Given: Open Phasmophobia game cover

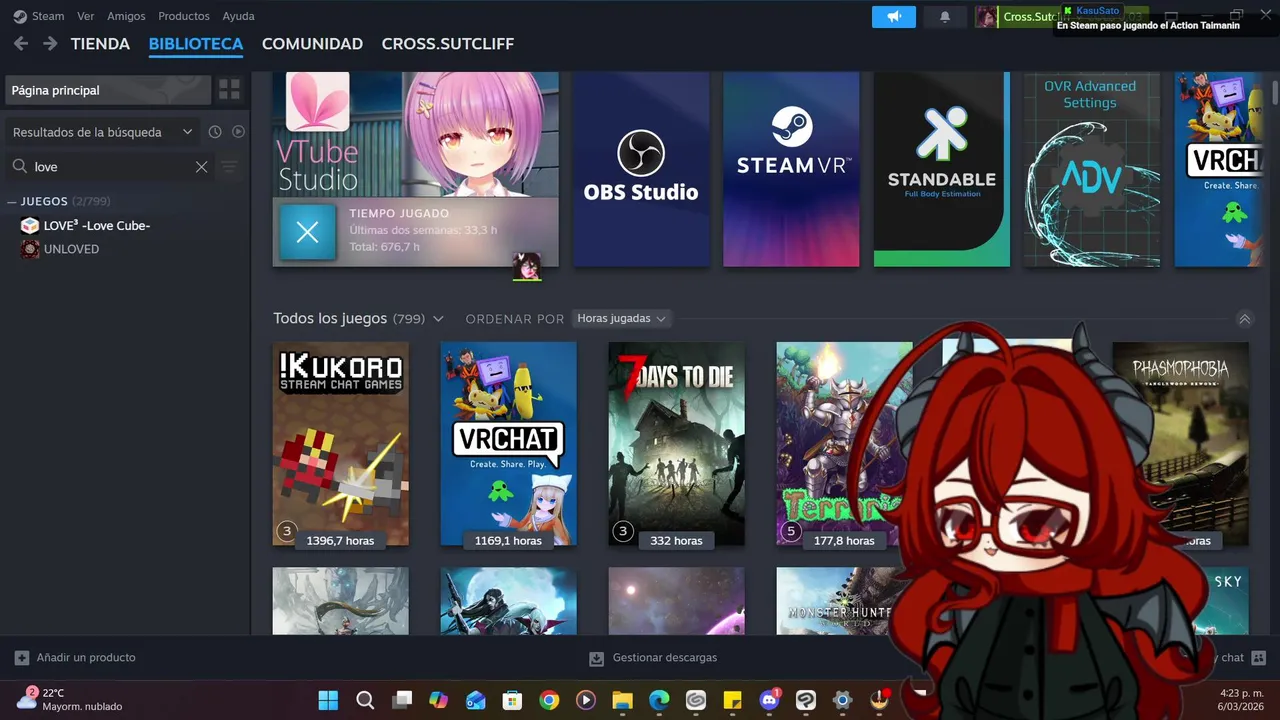Looking at the screenshot, I should 1181,444.
